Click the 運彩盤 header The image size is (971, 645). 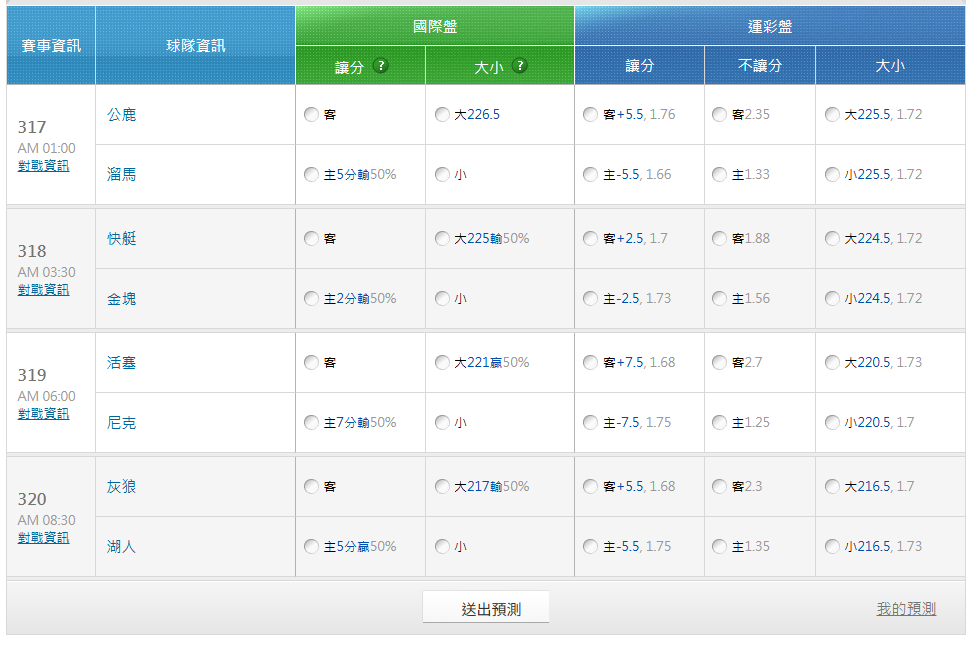770,26
